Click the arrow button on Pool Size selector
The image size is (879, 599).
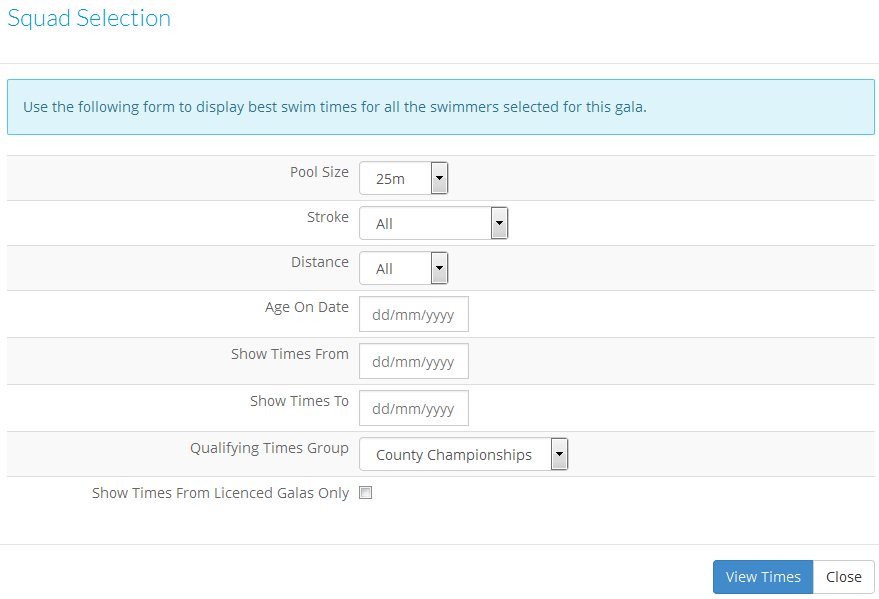click(x=440, y=178)
